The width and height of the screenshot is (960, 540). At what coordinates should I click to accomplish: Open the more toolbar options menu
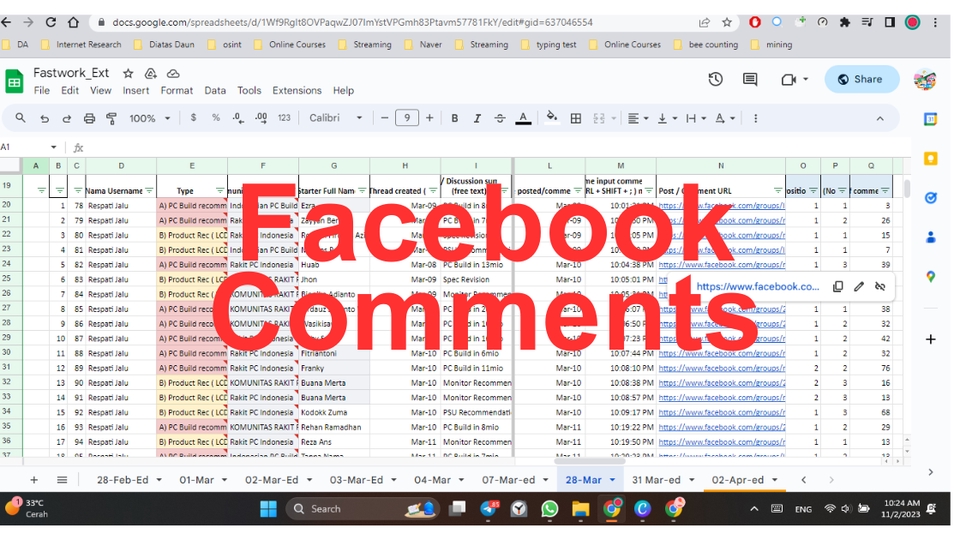756,118
